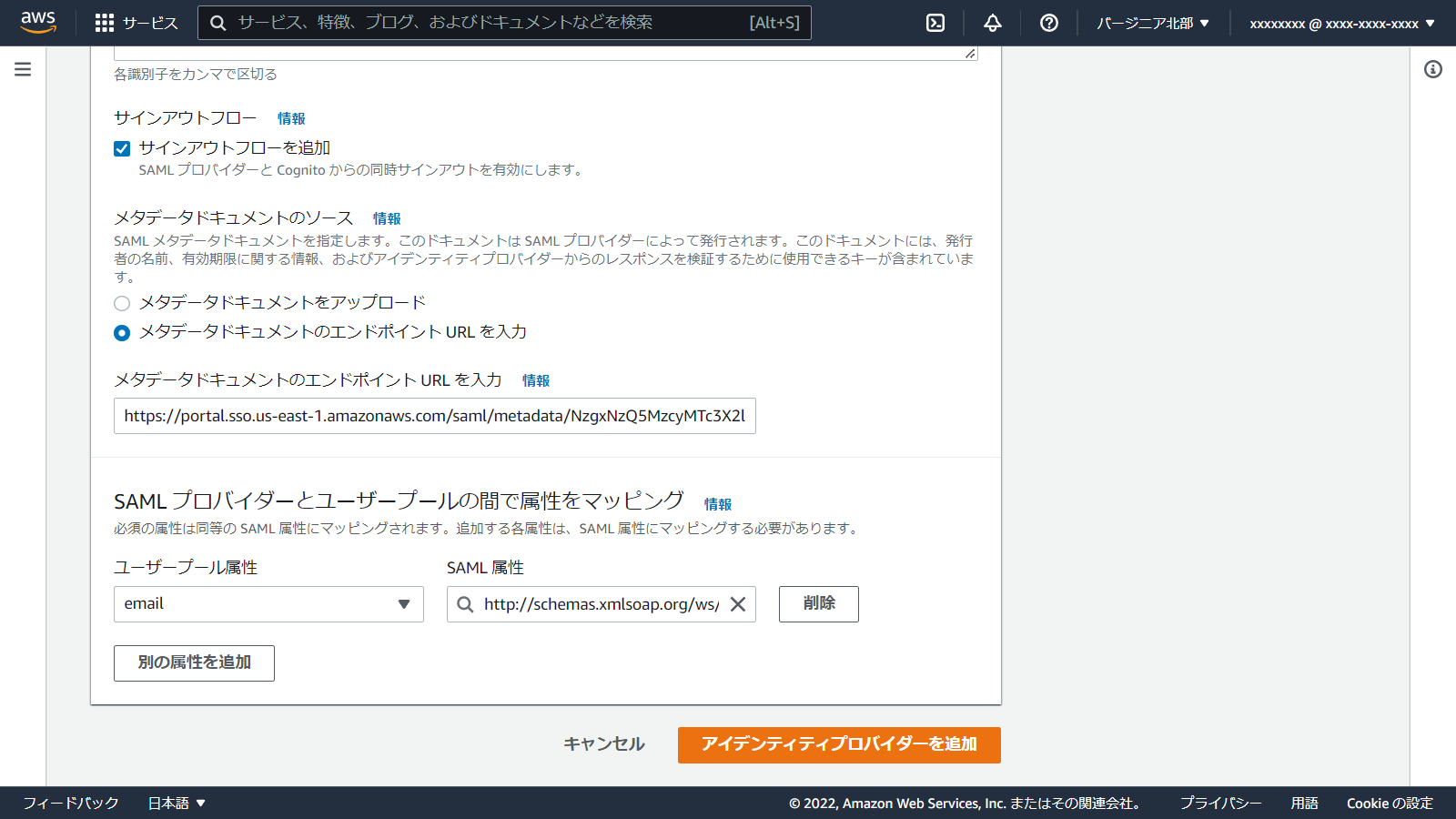The image size is (1456, 819).
Task: Open the 日本語 language dropdown
Action: click(x=177, y=803)
